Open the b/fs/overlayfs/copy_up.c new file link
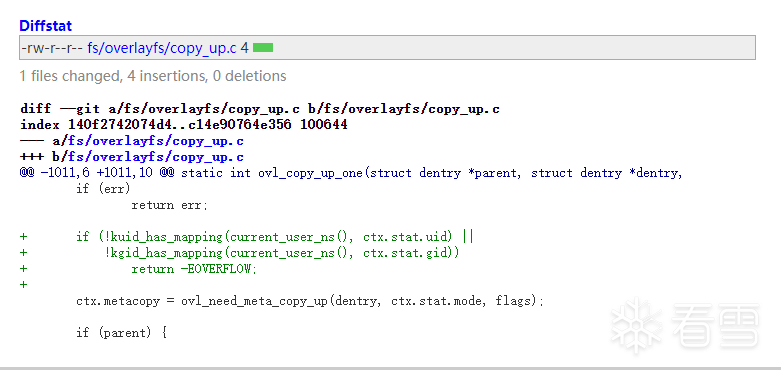 pos(156,157)
